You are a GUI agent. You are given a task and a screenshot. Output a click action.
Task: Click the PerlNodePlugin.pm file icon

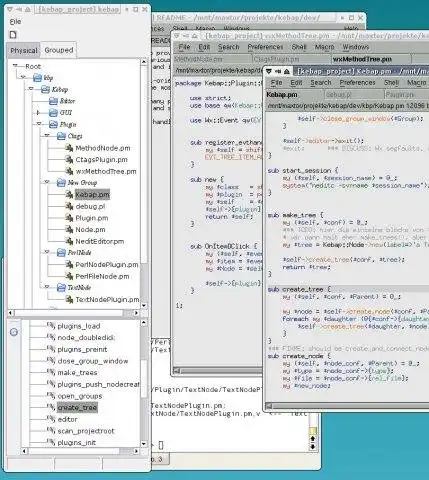(x=69, y=265)
